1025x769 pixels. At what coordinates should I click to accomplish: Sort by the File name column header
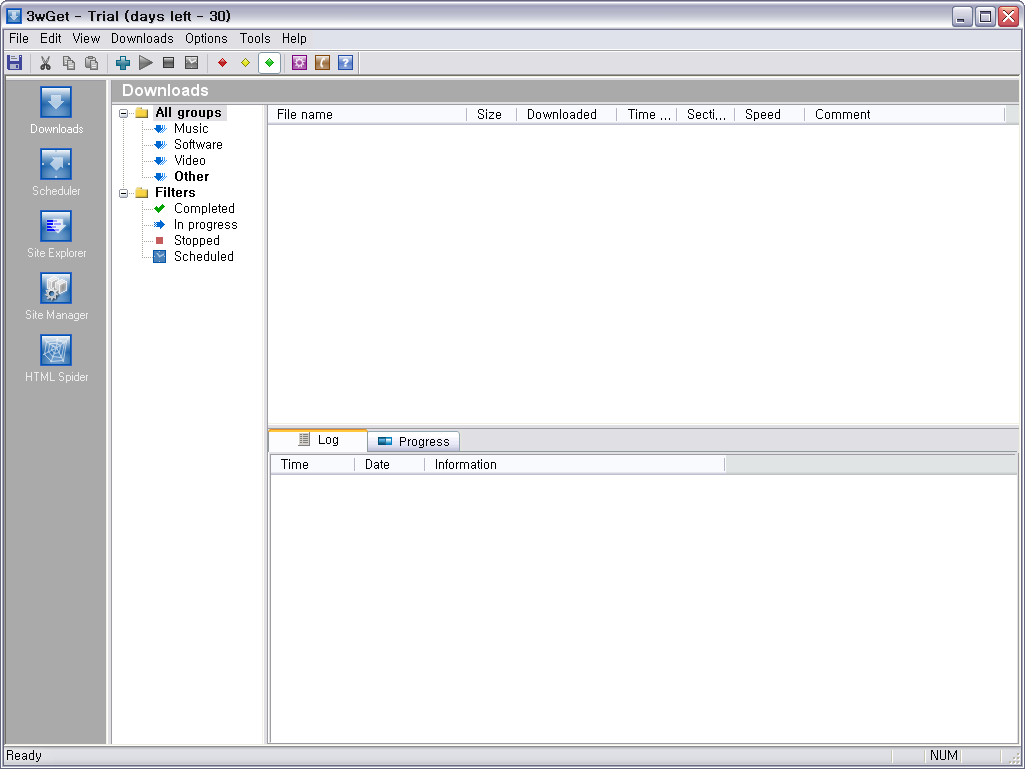[367, 114]
